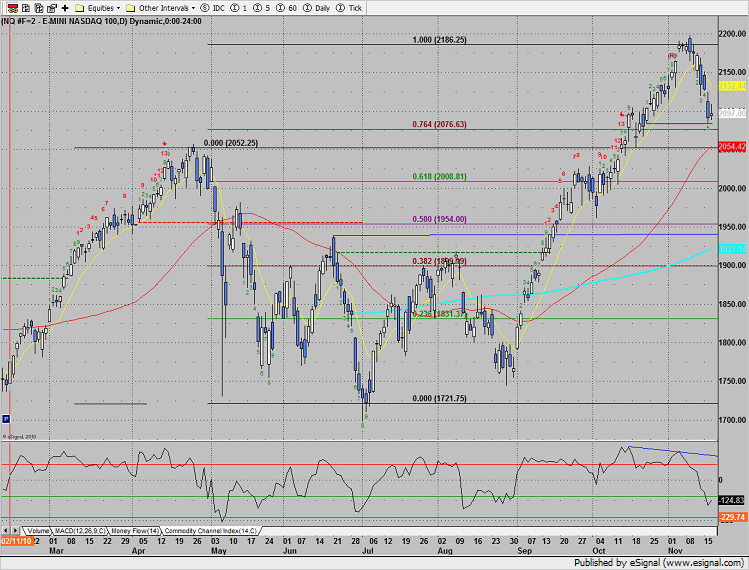Image resolution: width=749 pixels, height=570 pixels.
Task: Switch to the Daily interval
Action: point(317,8)
